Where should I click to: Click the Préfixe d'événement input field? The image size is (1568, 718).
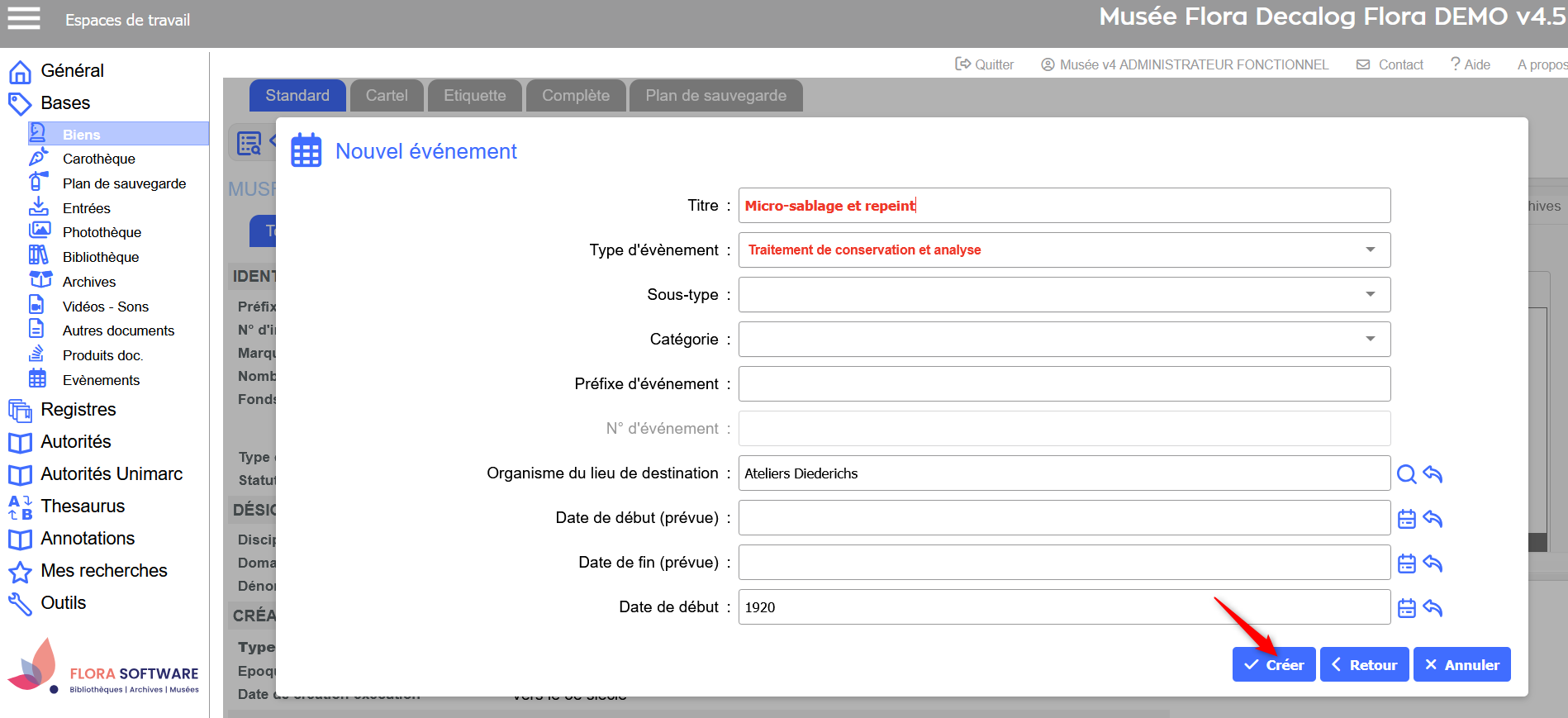click(1064, 384)
